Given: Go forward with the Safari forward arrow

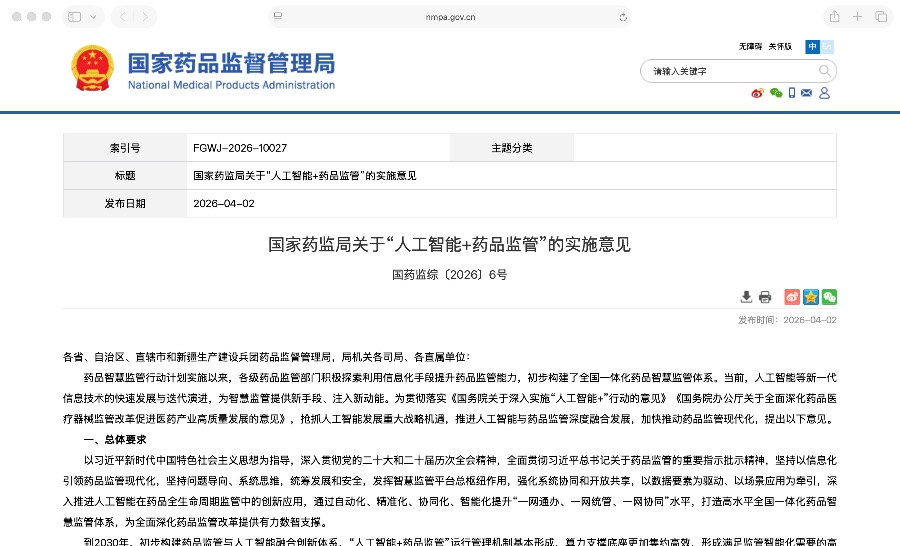Looking at the screenshot, I should pyautogui.click(x=145, y=17).
